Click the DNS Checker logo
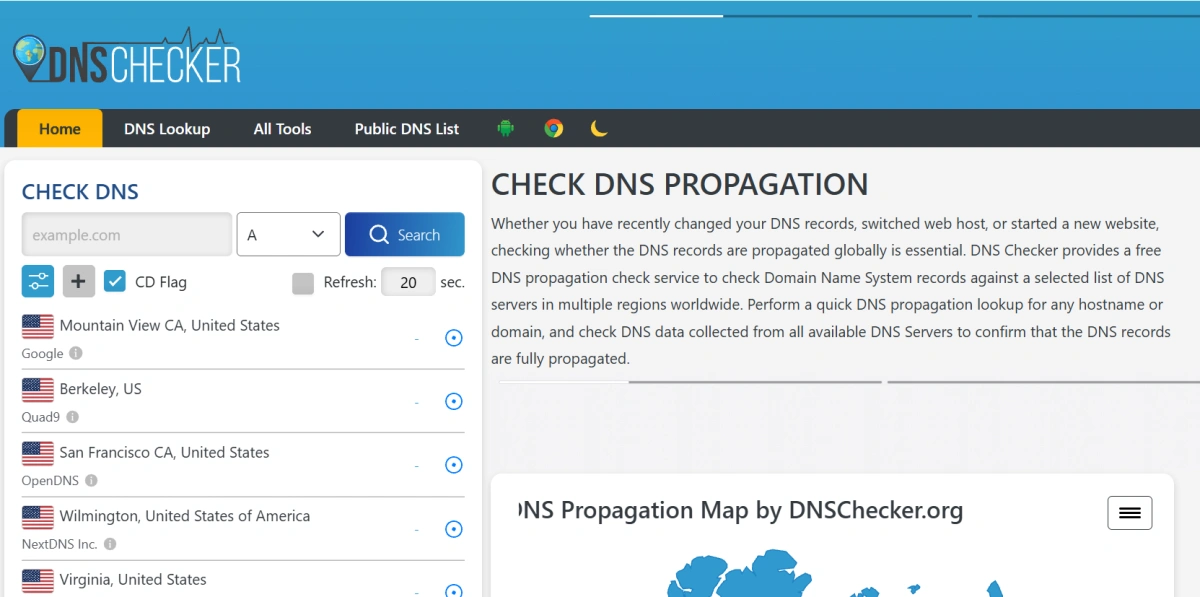Screen dimensions: 1200x597 pos(127,61)
